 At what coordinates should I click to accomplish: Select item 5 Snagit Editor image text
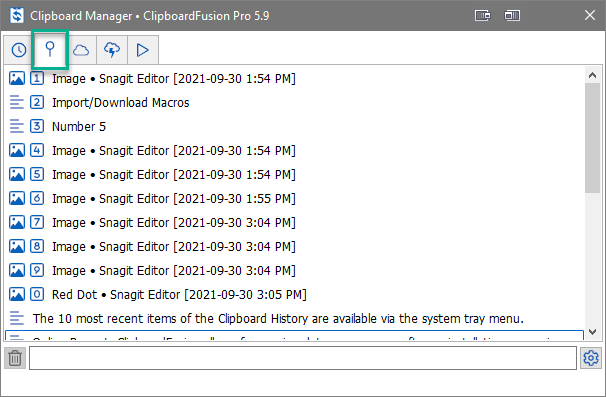pos(174,174)
